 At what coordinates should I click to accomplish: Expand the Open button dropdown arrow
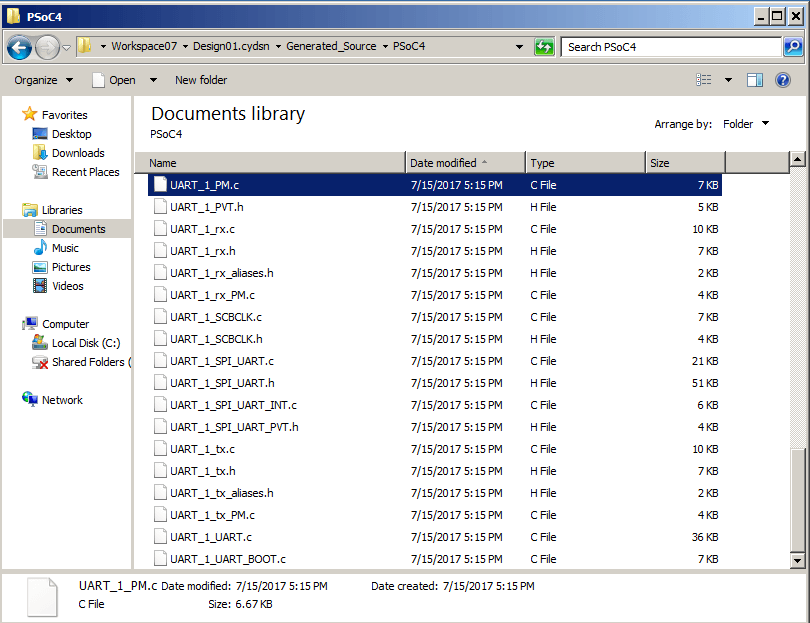pyautogui.click(x=153, y=80)
